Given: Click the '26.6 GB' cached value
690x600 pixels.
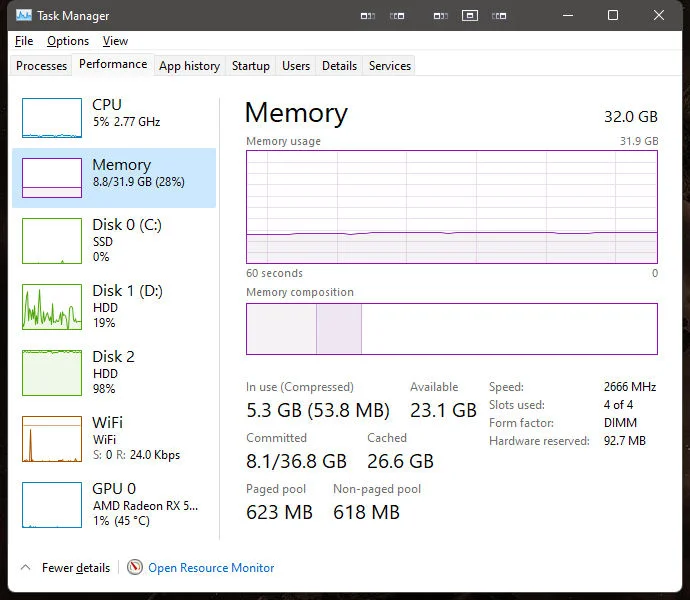Looking at the screenshot, I should tap(400, 461).
